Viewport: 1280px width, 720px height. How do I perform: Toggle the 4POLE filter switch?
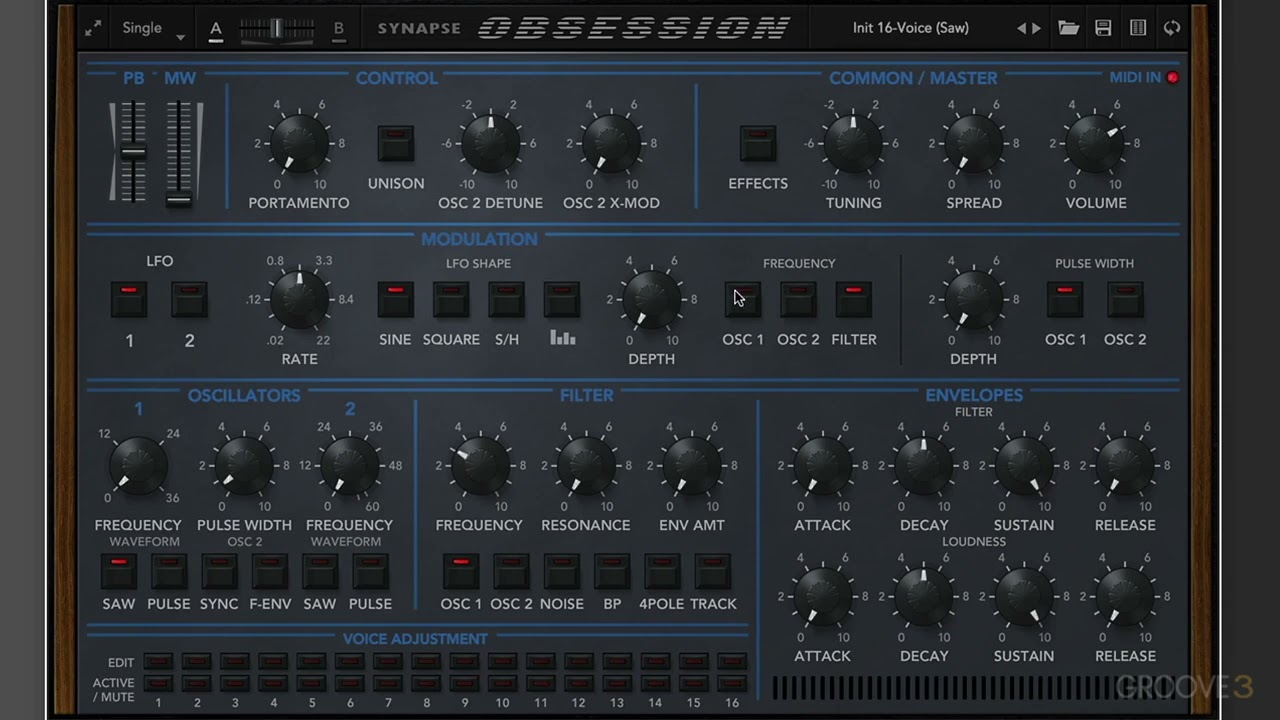pyautogui.click(x=661, y=572)
